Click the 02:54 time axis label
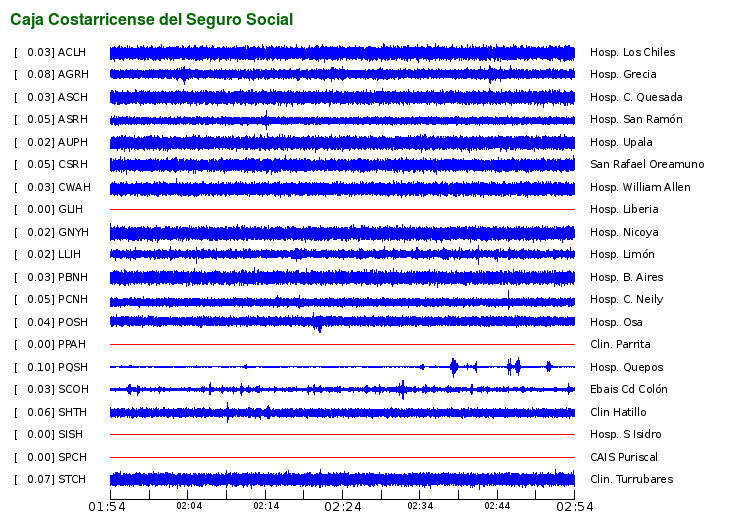 click(x=574, y=507)
